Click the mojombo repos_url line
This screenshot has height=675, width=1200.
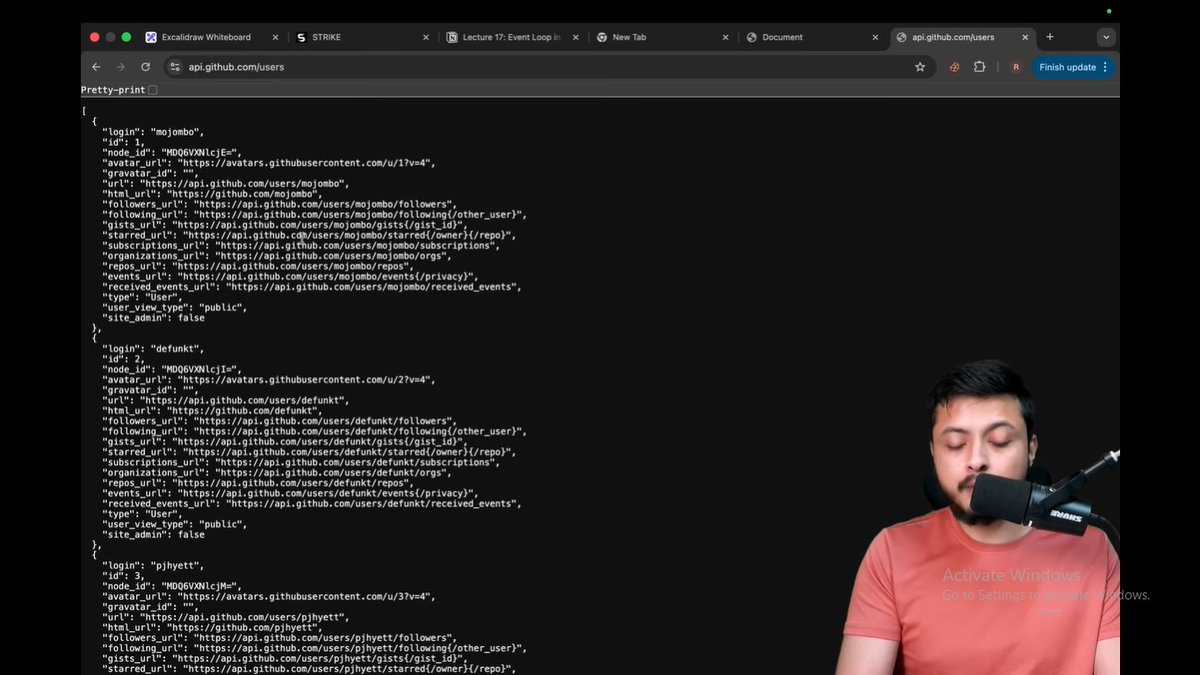[x=258, y=266]
